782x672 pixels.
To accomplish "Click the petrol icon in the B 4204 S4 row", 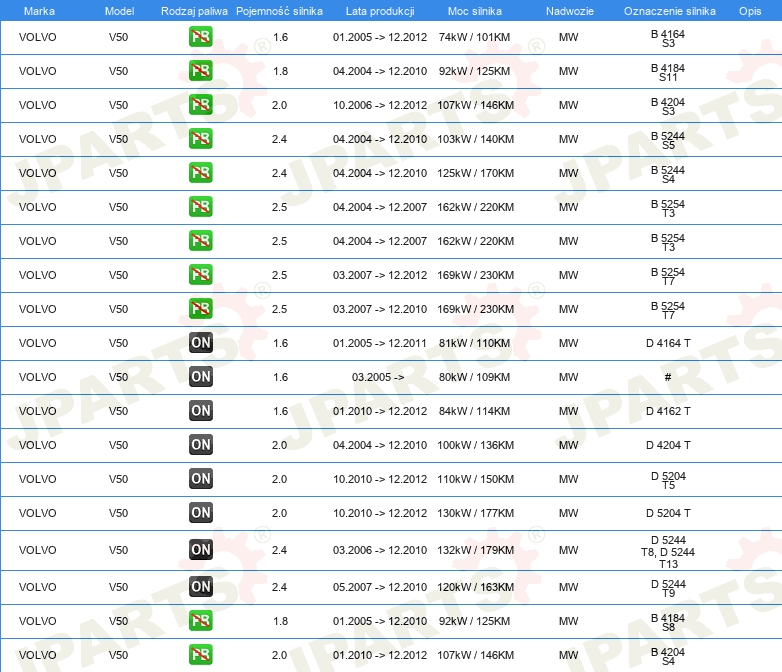I will pyautogui.click(x=200, y=655).
